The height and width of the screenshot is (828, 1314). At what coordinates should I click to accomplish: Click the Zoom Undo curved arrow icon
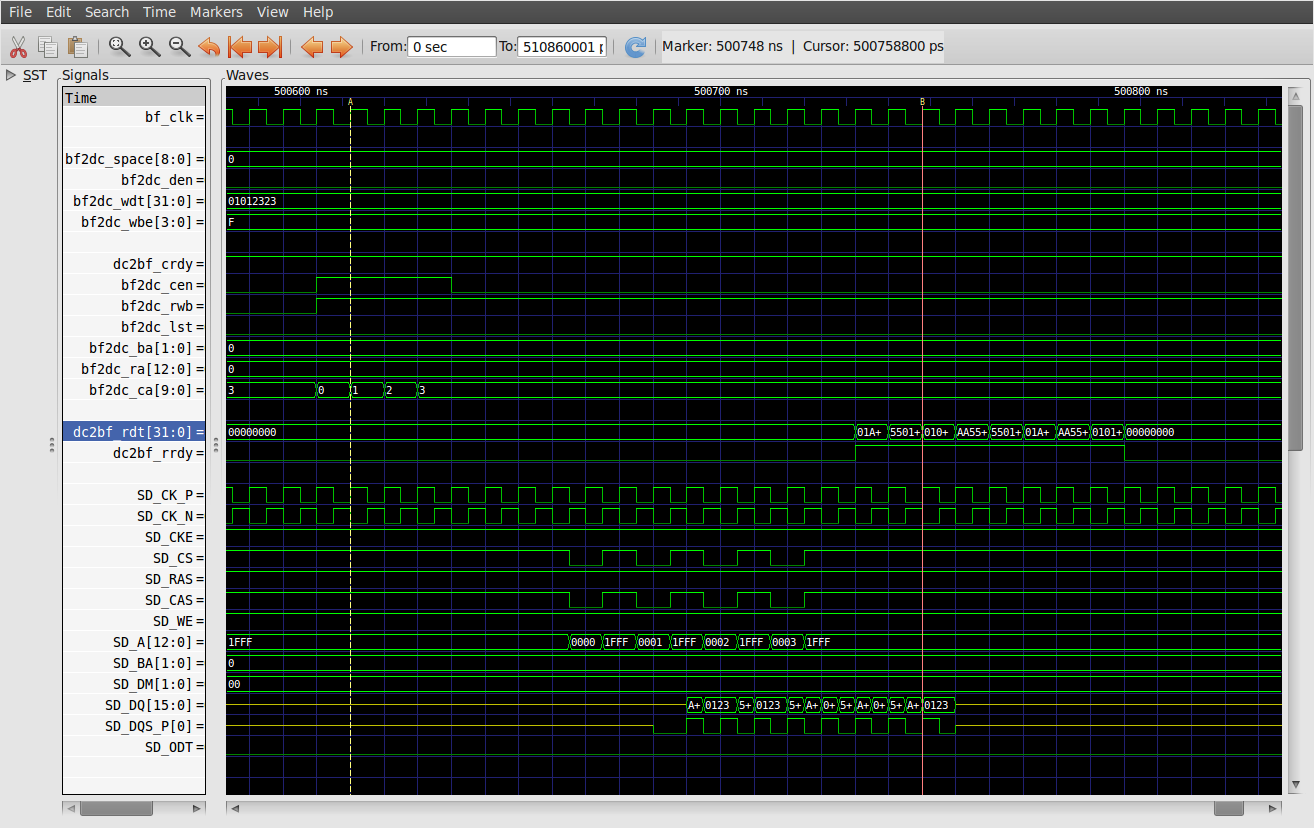(x=209, y=46)
